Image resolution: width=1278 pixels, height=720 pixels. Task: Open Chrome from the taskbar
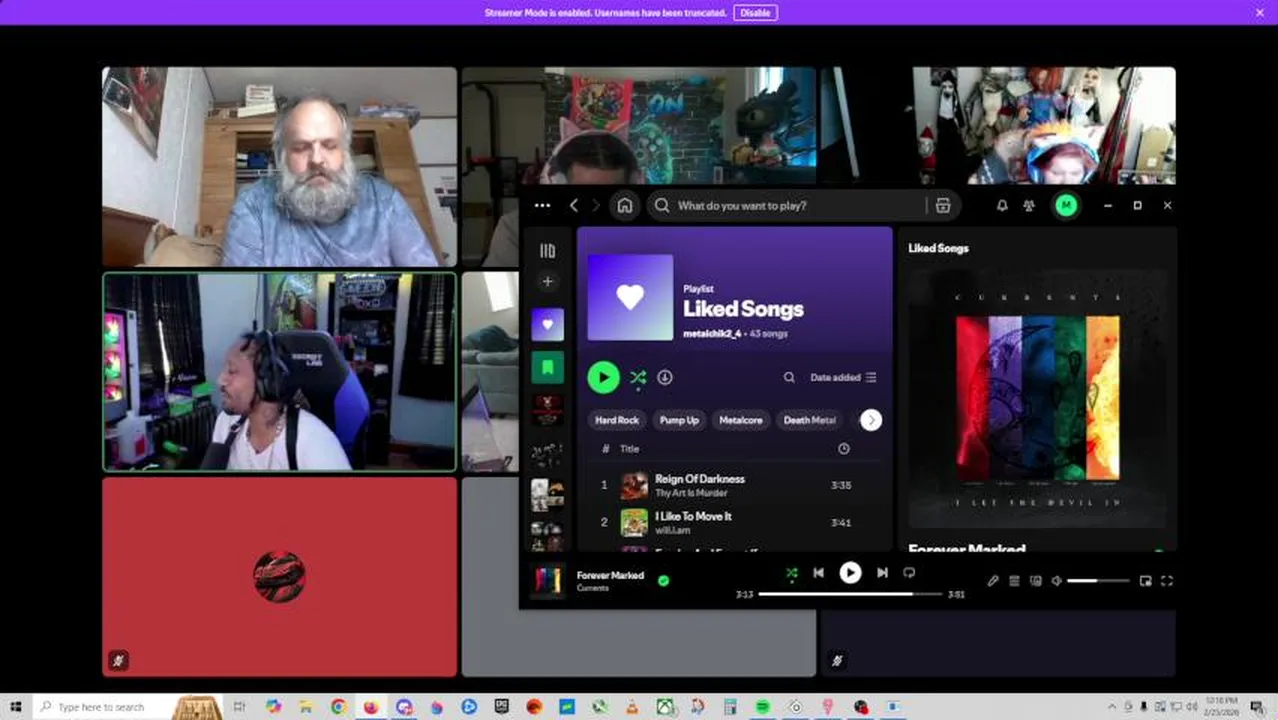tap(338, 707)
